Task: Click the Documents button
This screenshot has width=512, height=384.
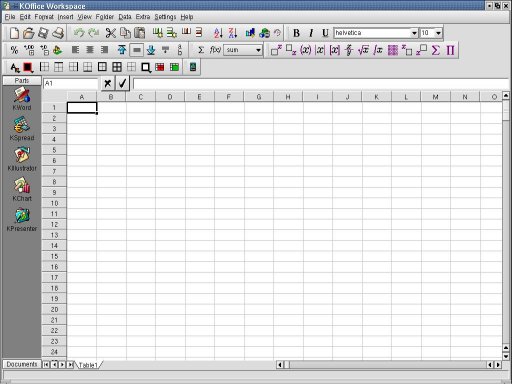Action: (x=22, y=364)
